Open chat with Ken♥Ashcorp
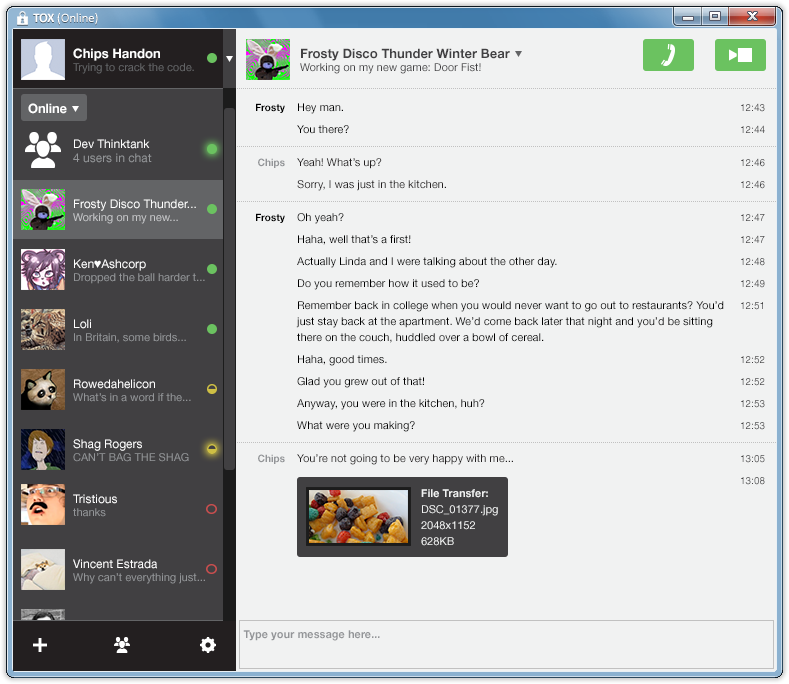 coord(118,269)
